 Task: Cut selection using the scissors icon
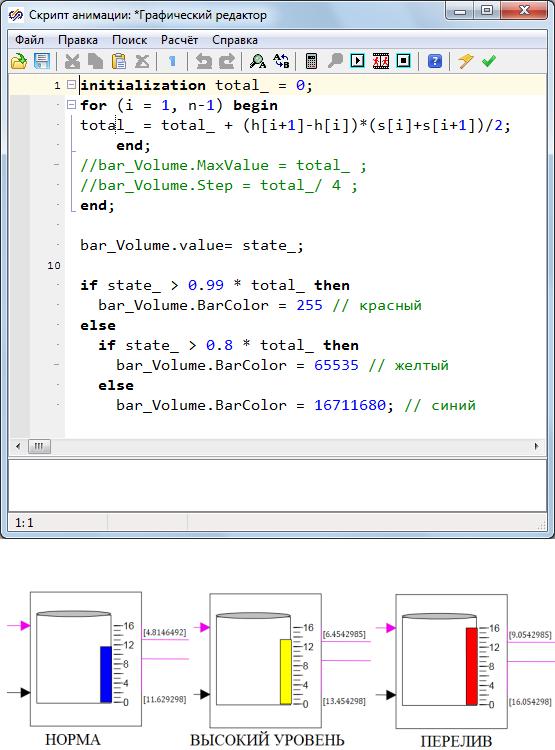[72, 62]
